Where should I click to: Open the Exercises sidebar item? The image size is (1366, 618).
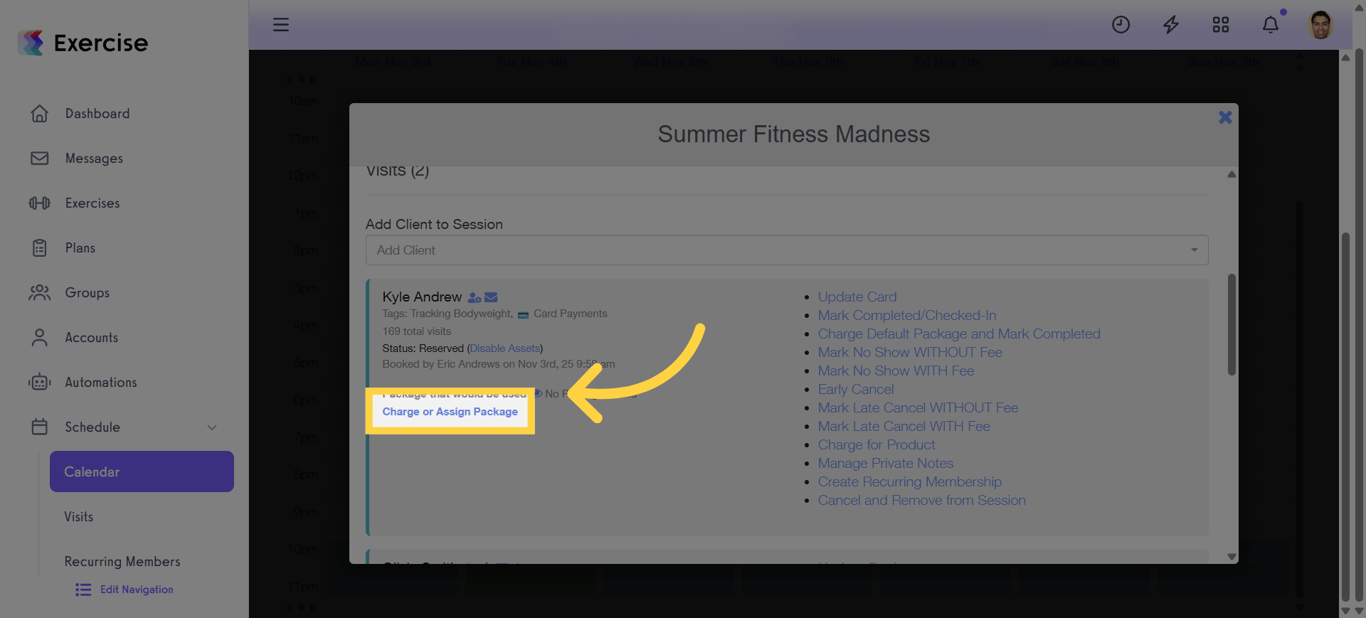(92, 203)
